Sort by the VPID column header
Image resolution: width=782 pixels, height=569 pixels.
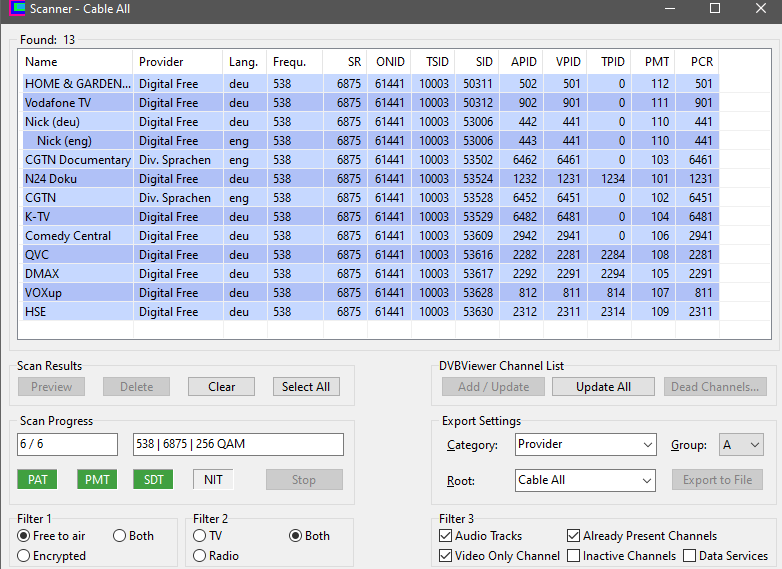point(565,62)
